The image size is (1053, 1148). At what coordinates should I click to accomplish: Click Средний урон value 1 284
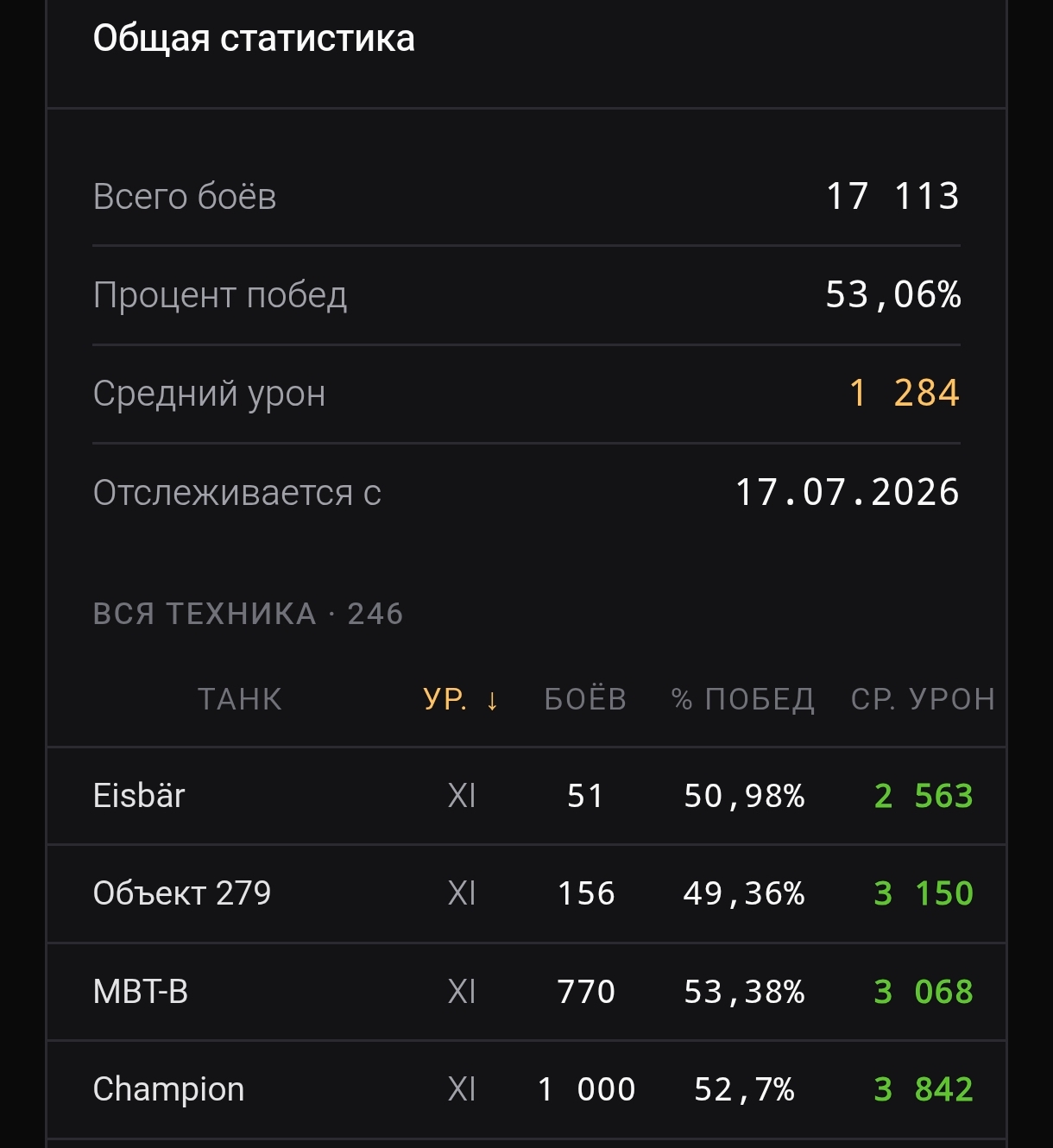(905, 394)
